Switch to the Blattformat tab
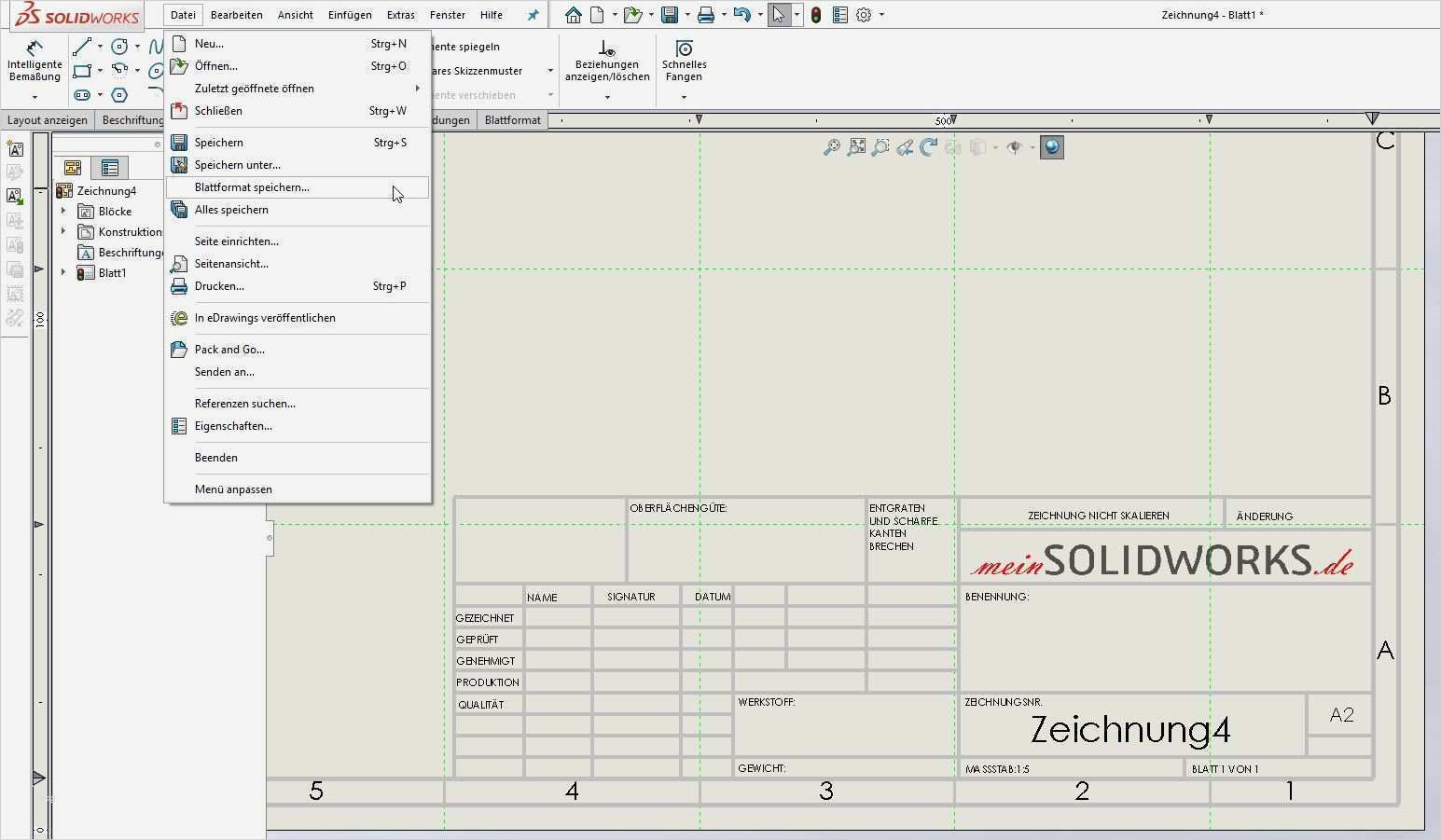 point(513,120)
